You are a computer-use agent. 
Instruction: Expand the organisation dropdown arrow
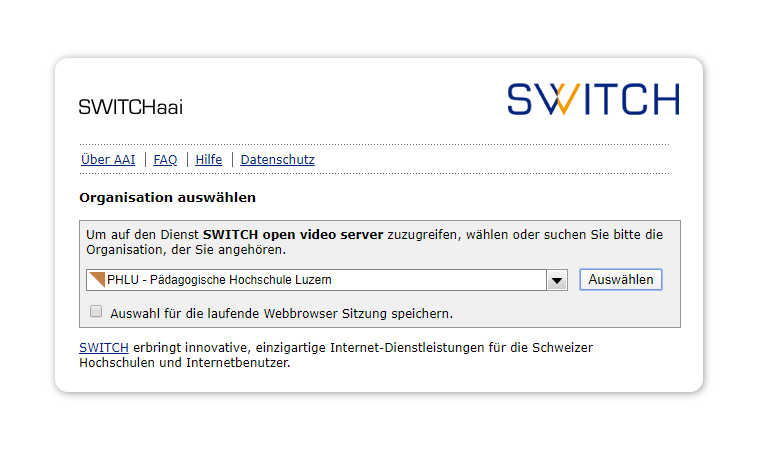(557, 280)
